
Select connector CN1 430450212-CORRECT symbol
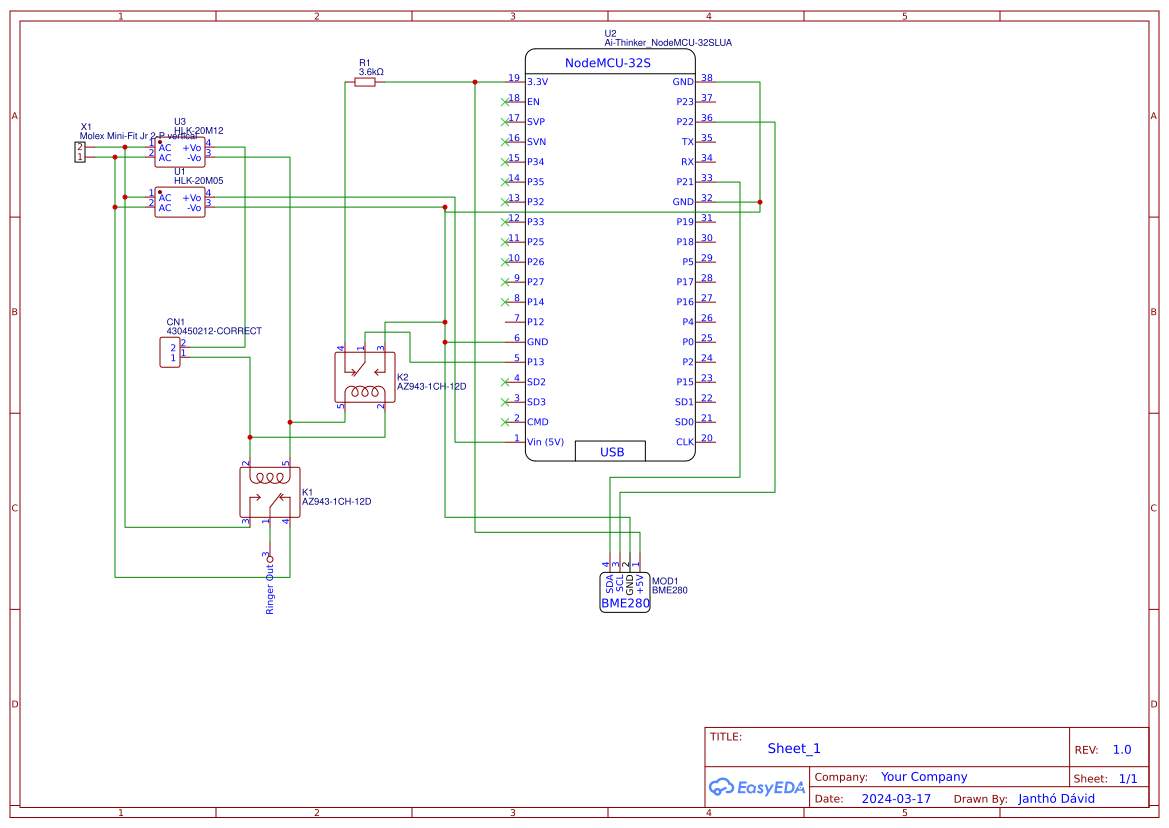point(170,350)
